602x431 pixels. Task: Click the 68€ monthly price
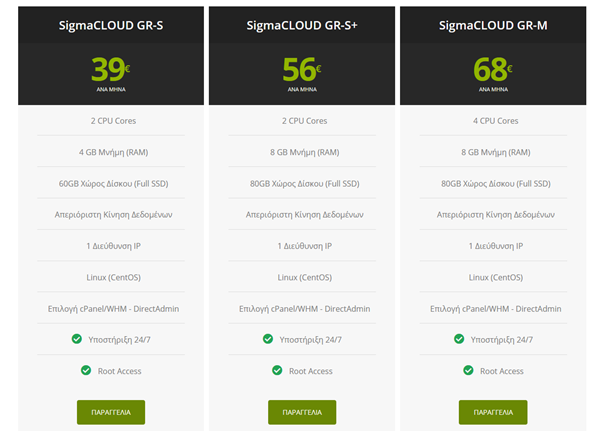click(492, 69)
